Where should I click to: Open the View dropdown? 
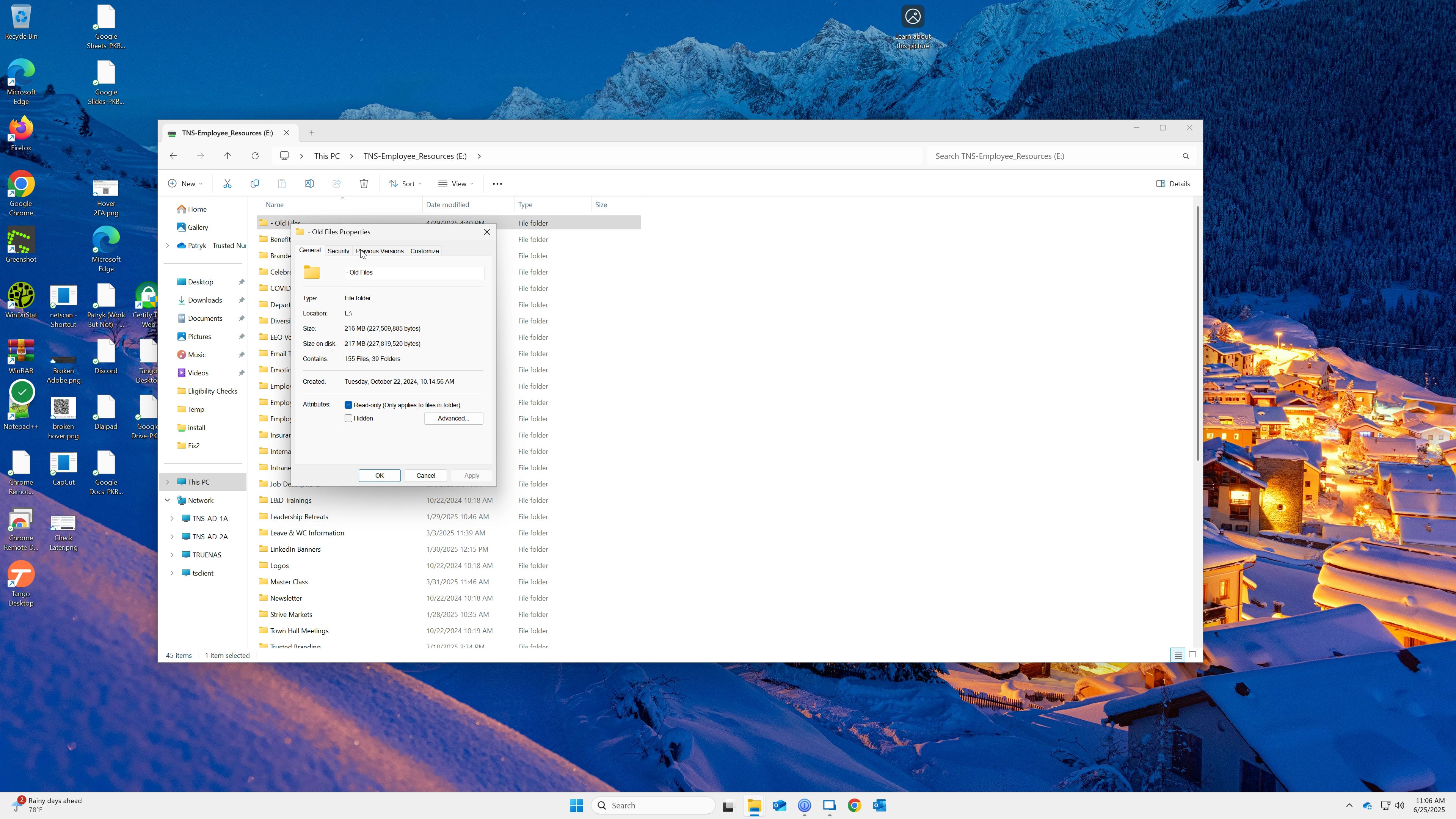click(455, 184)
